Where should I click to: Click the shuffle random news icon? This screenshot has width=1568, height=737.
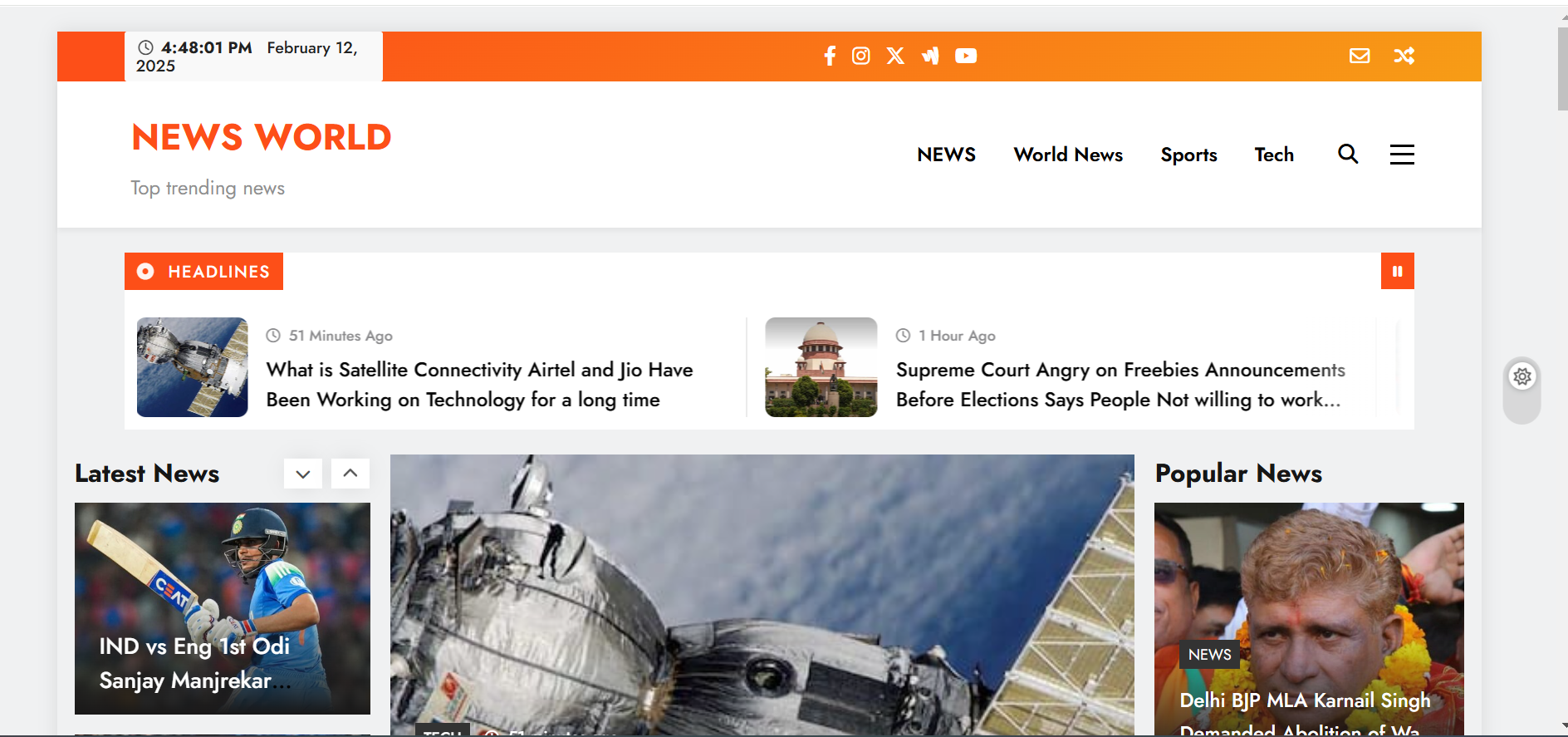[1404, 56]
